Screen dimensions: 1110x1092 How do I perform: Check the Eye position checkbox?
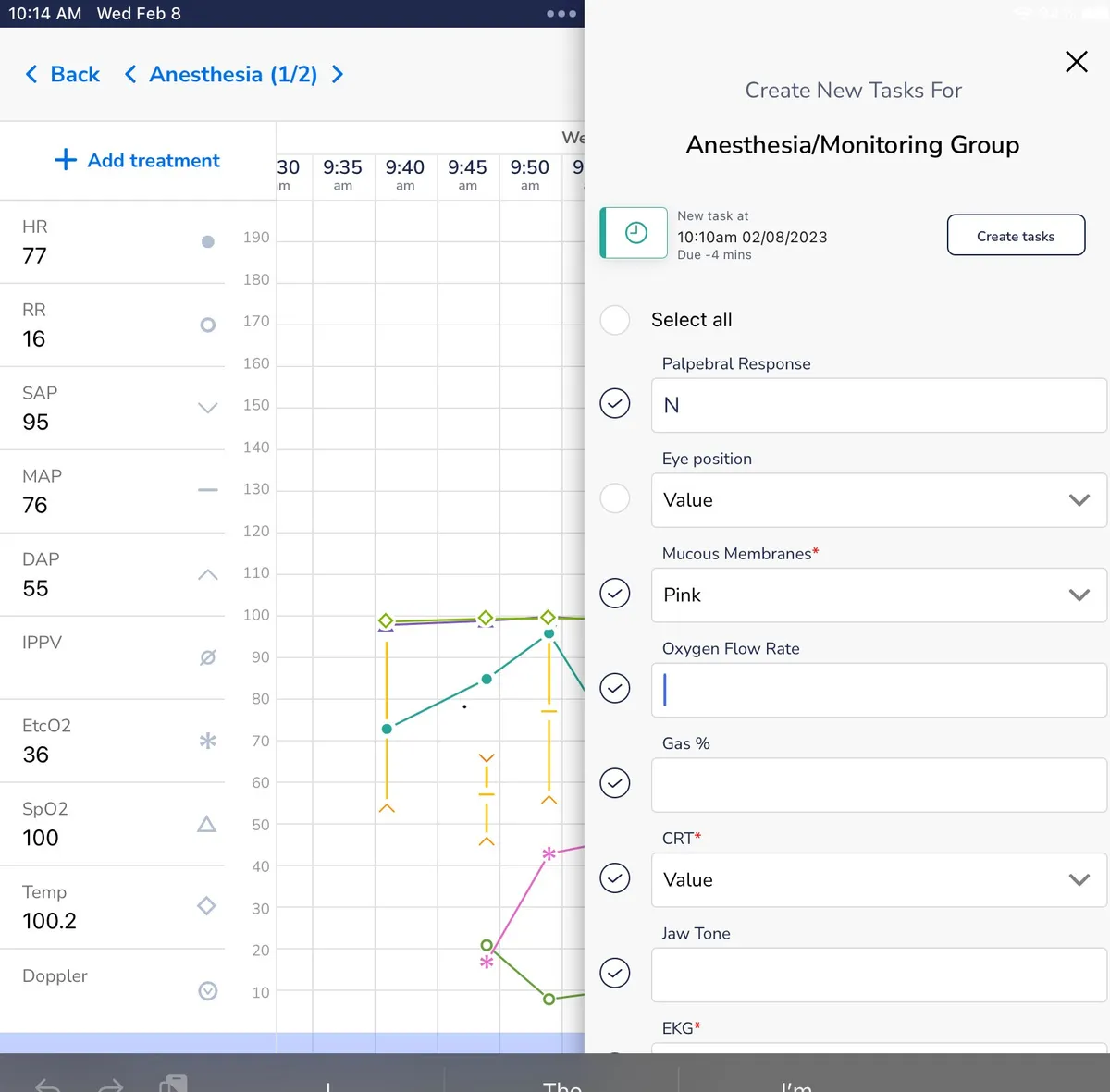pos(615,498)
